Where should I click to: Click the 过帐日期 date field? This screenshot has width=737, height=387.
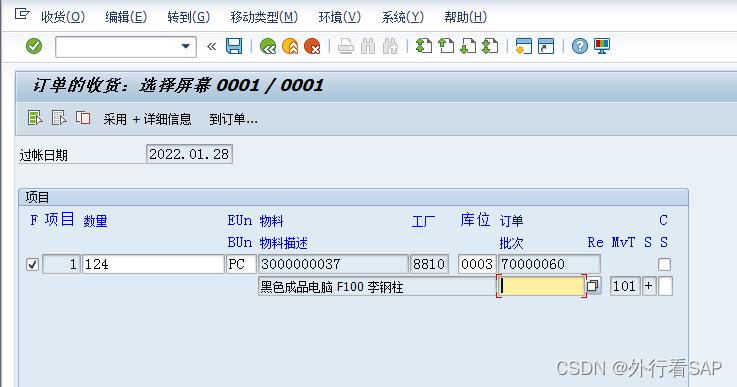tap(189, 154)
